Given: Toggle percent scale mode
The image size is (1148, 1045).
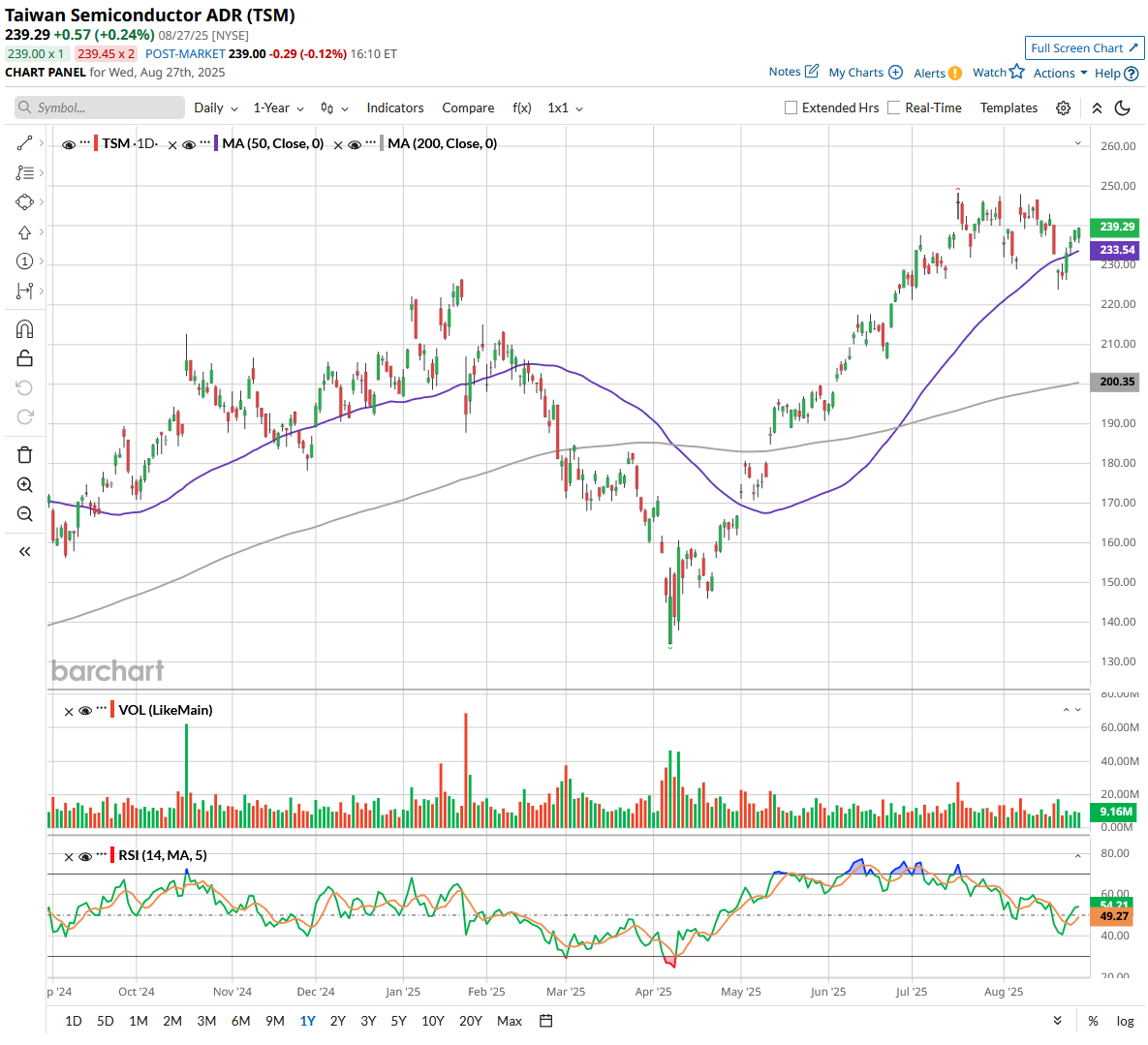Looking at the screenshot, I should coord(1093,1021).
